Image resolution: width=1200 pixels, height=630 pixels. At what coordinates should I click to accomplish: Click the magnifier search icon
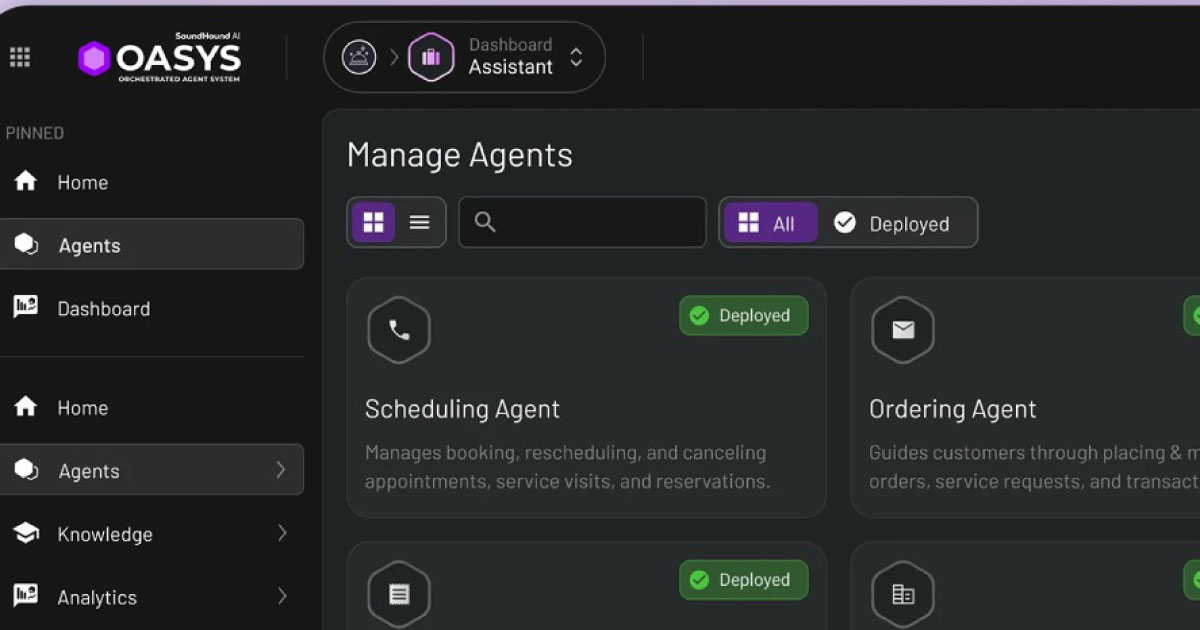click(485, 222)
